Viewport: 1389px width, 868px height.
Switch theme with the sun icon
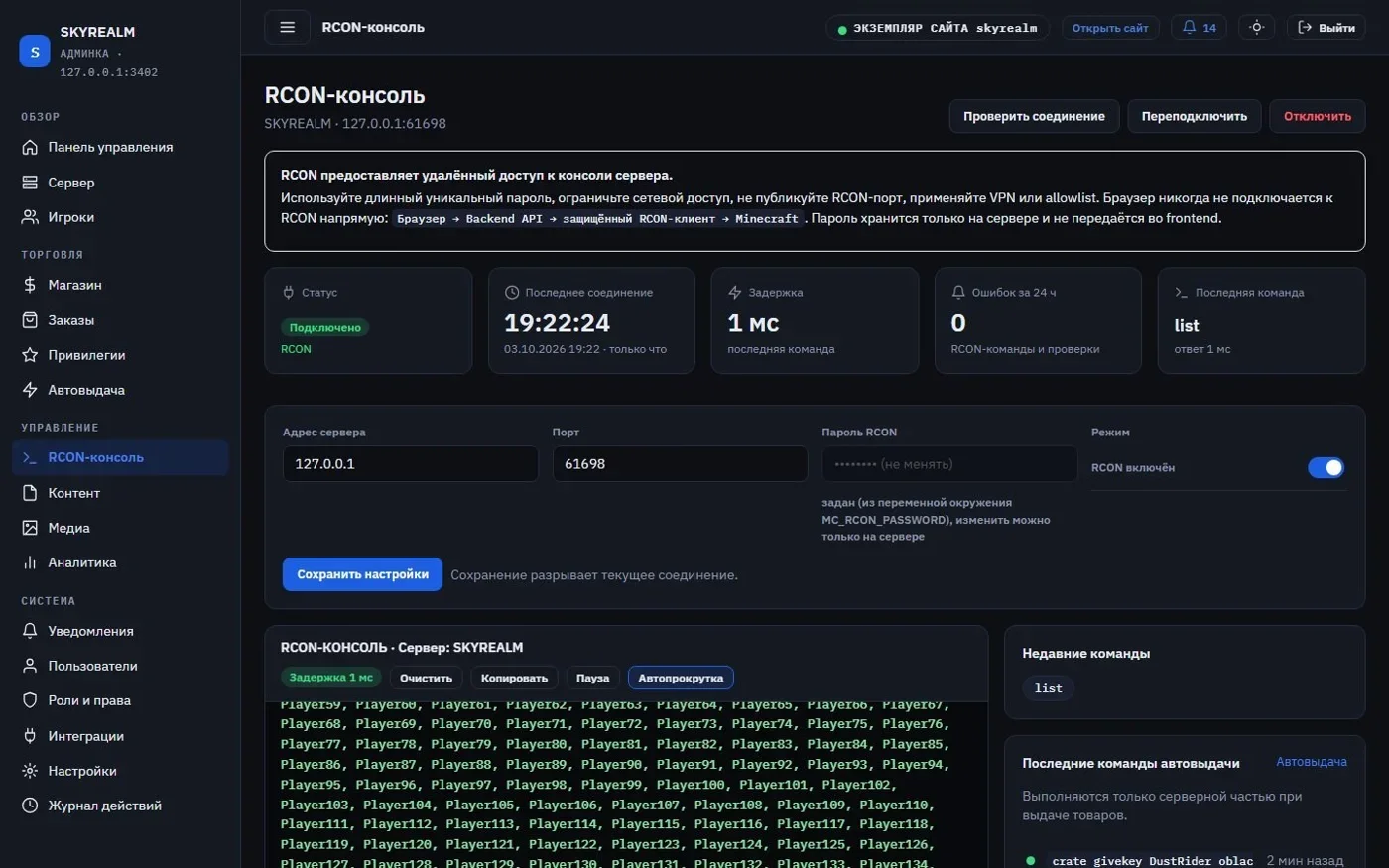1256,28
